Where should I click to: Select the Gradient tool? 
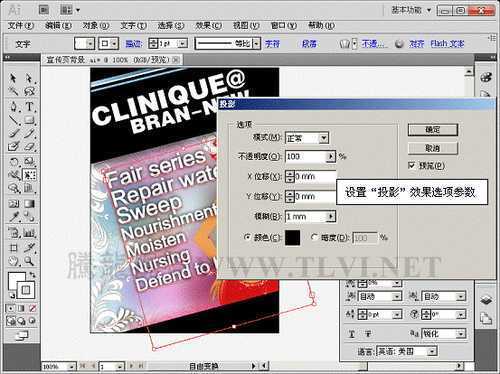click(x=29, y=203)
